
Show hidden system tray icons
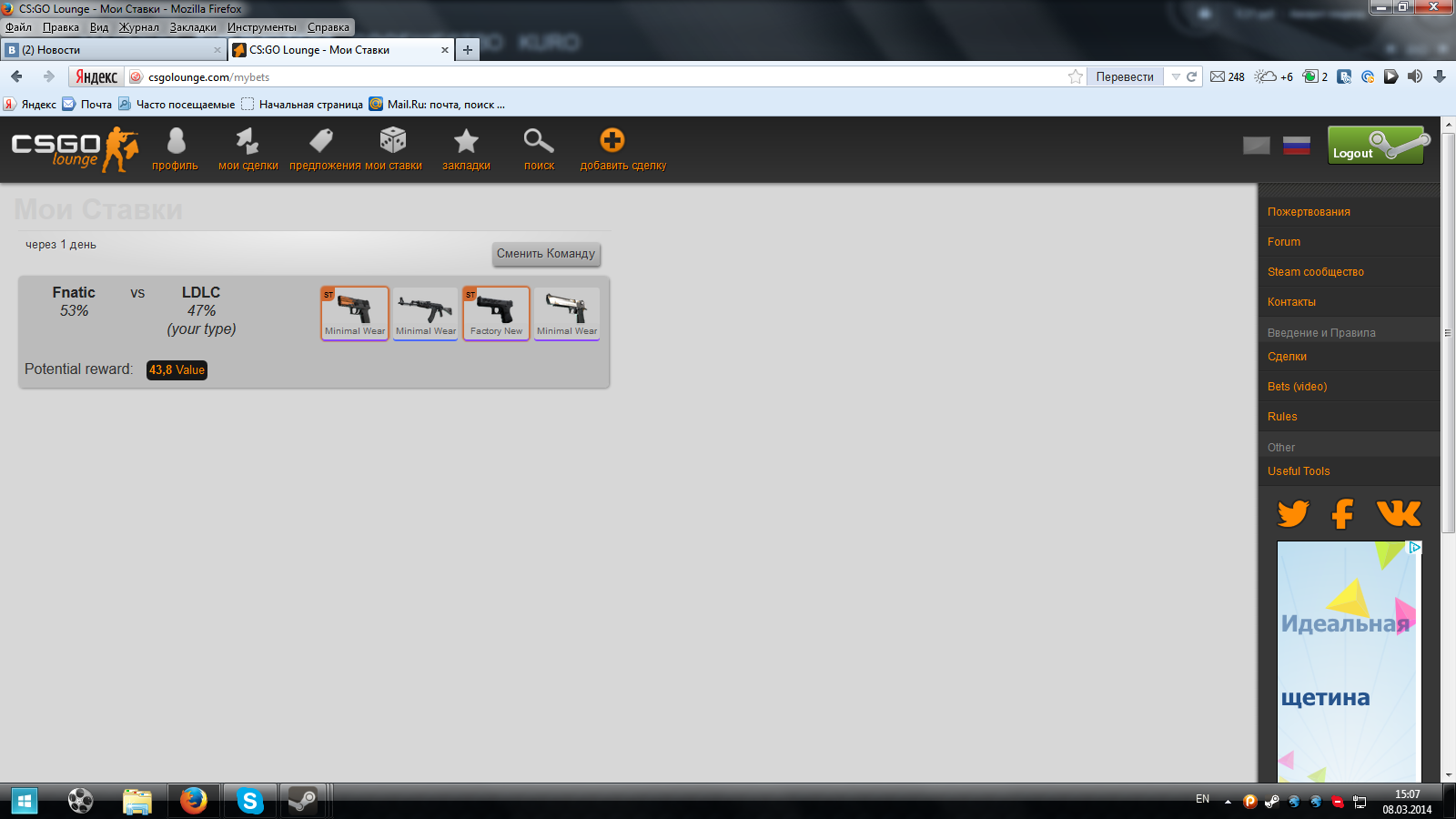point(1228,802)
